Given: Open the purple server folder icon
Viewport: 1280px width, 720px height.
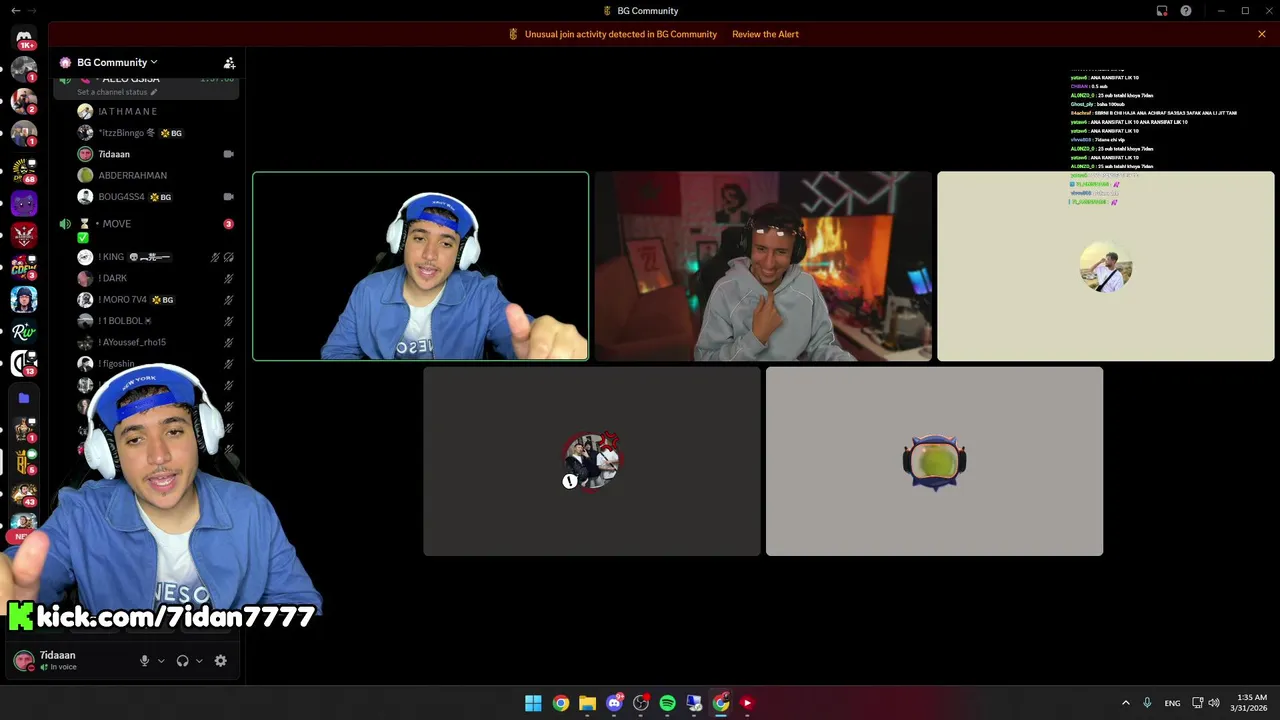Looking at the screenshot, I should (24, 398).
